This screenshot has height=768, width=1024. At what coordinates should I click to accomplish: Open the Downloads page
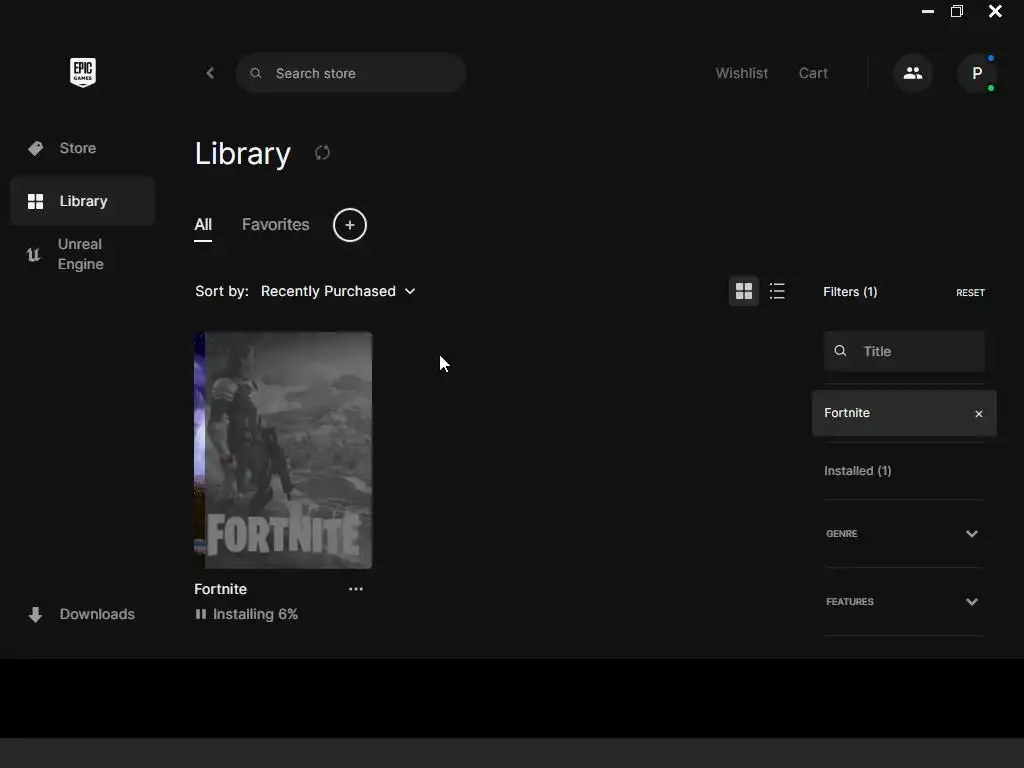click(x=82, y=615)
